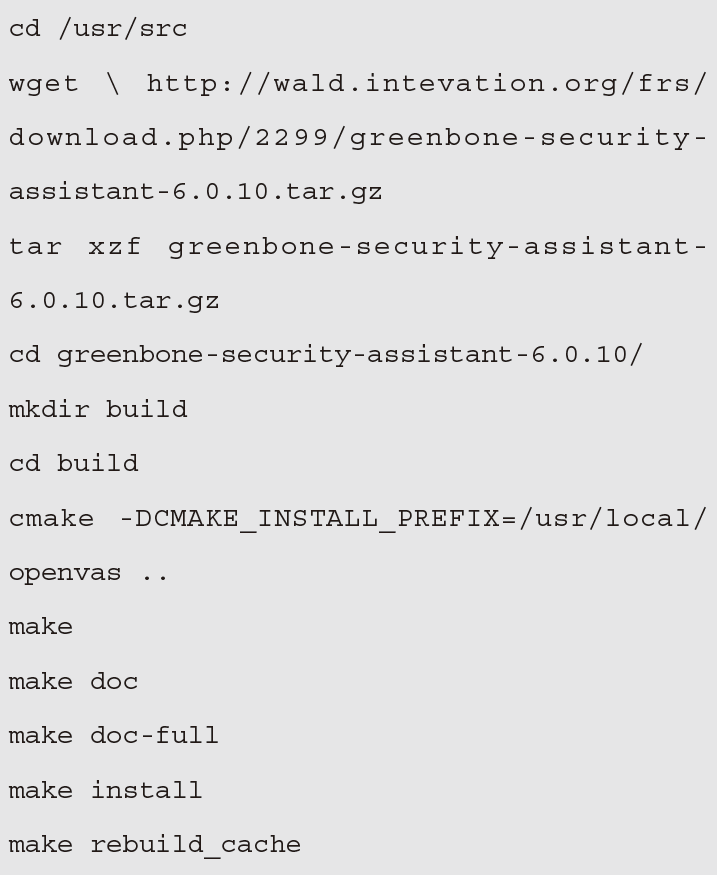Screen dimensions: 719x876
Task: Click the word 'wget' in second line
Action: tap(44, 84)
